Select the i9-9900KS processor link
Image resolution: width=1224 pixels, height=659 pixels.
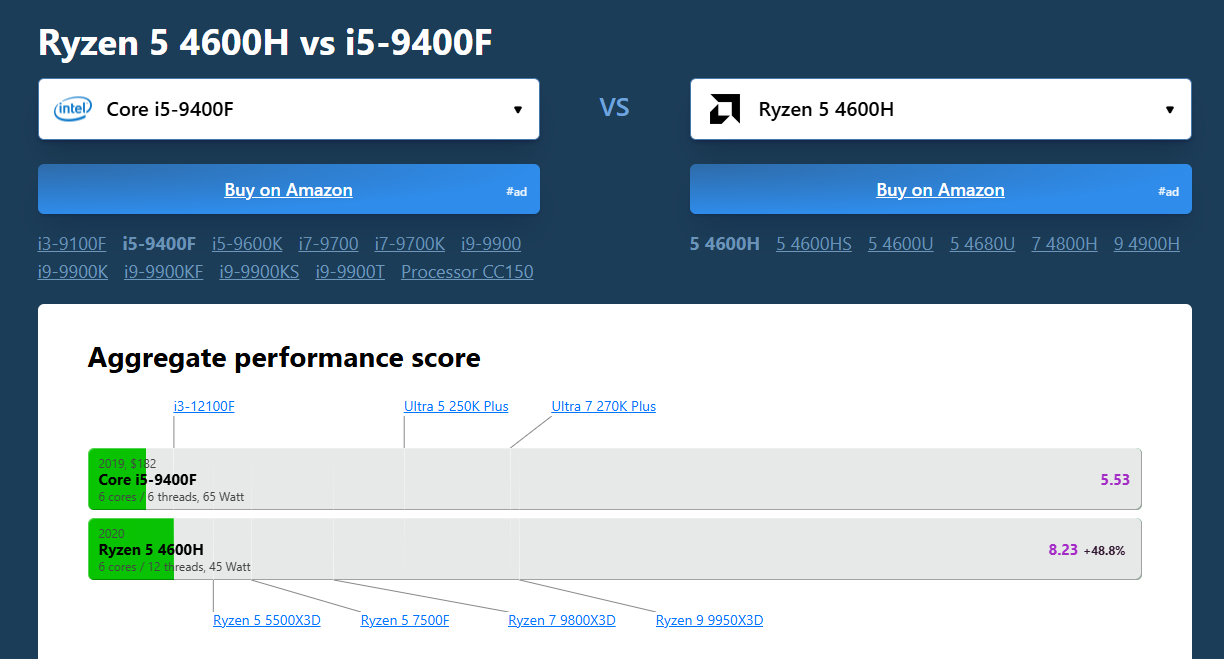click(x=260, y=271)
